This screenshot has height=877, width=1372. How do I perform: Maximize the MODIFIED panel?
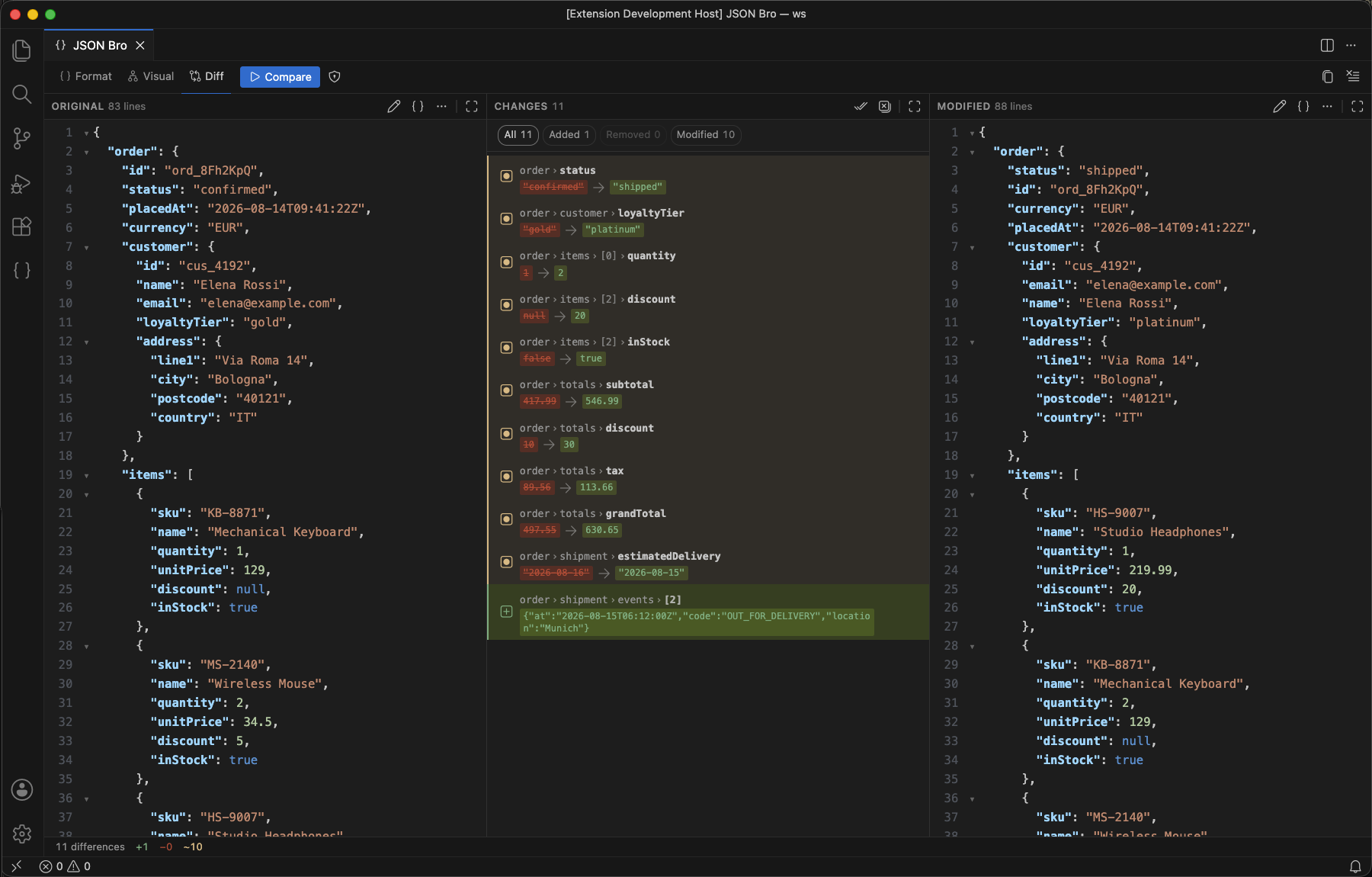click(x=1358, y=107)
